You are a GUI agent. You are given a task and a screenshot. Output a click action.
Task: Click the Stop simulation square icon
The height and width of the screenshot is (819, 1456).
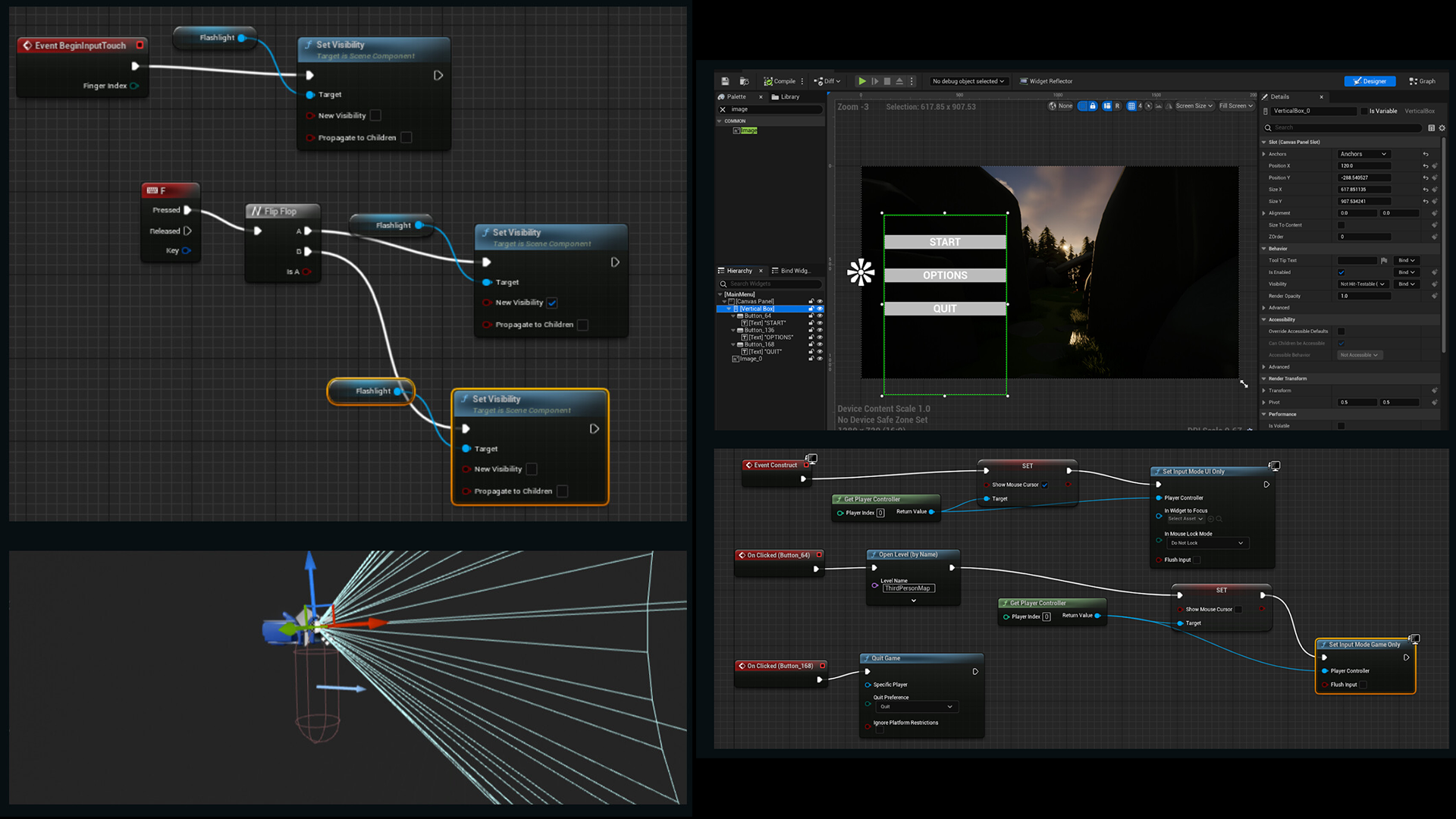[887, 81]
